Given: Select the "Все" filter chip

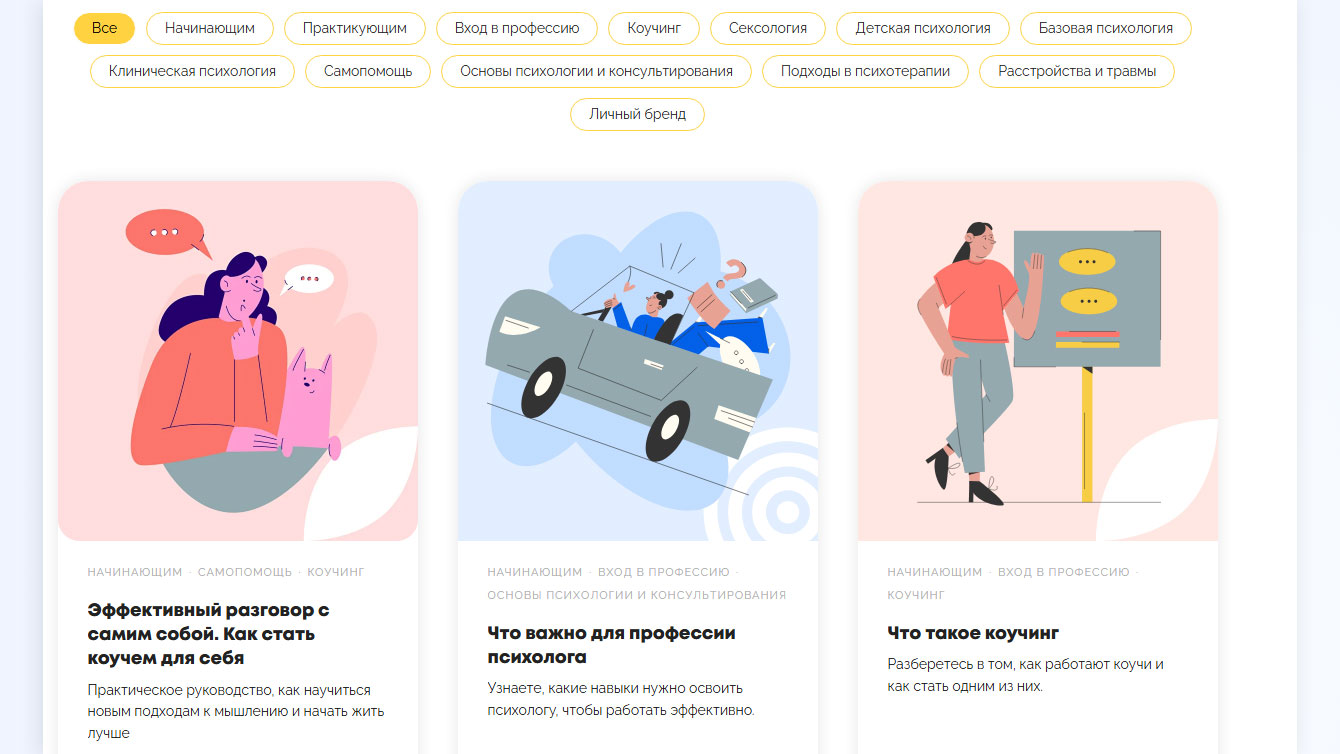Looking at the screenshot, I should (x=104, y=28).
